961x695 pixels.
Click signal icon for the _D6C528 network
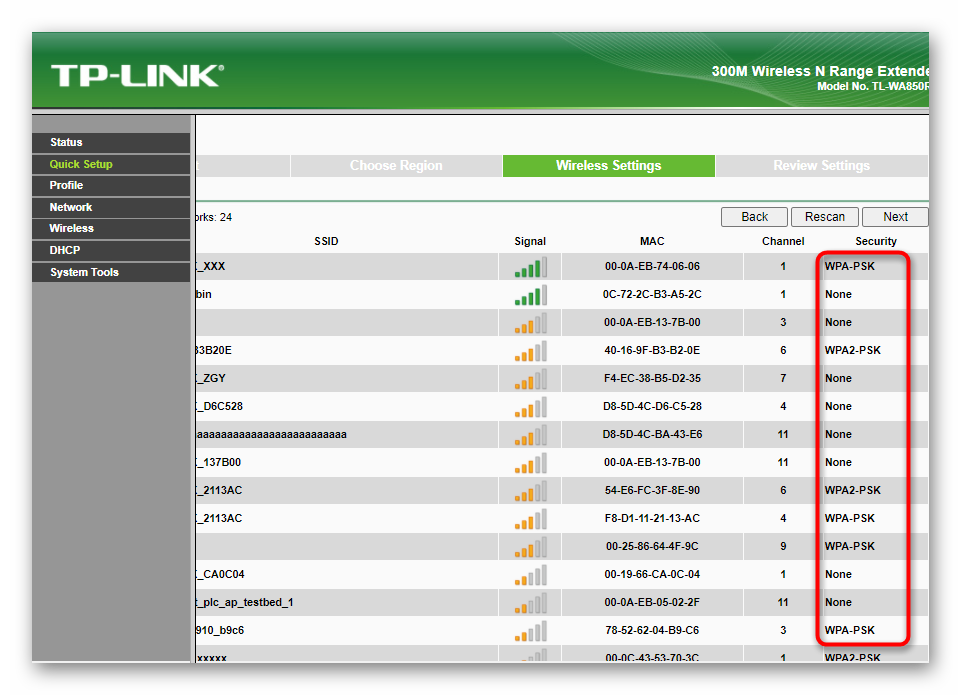[531, 408]
